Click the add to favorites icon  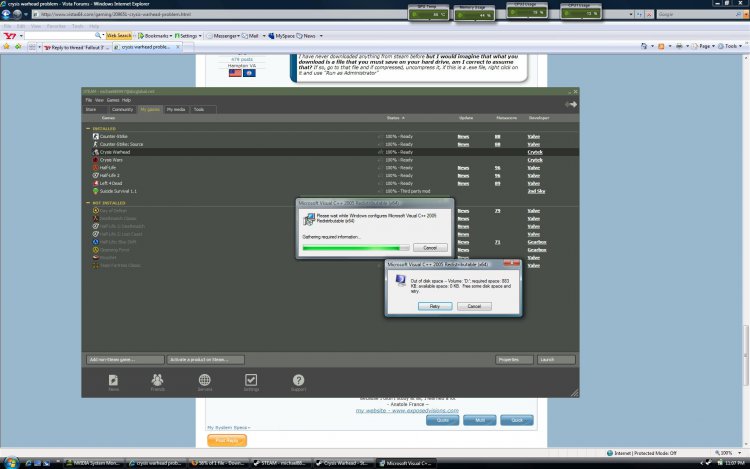pyautogui.click(x=18, y=47)
